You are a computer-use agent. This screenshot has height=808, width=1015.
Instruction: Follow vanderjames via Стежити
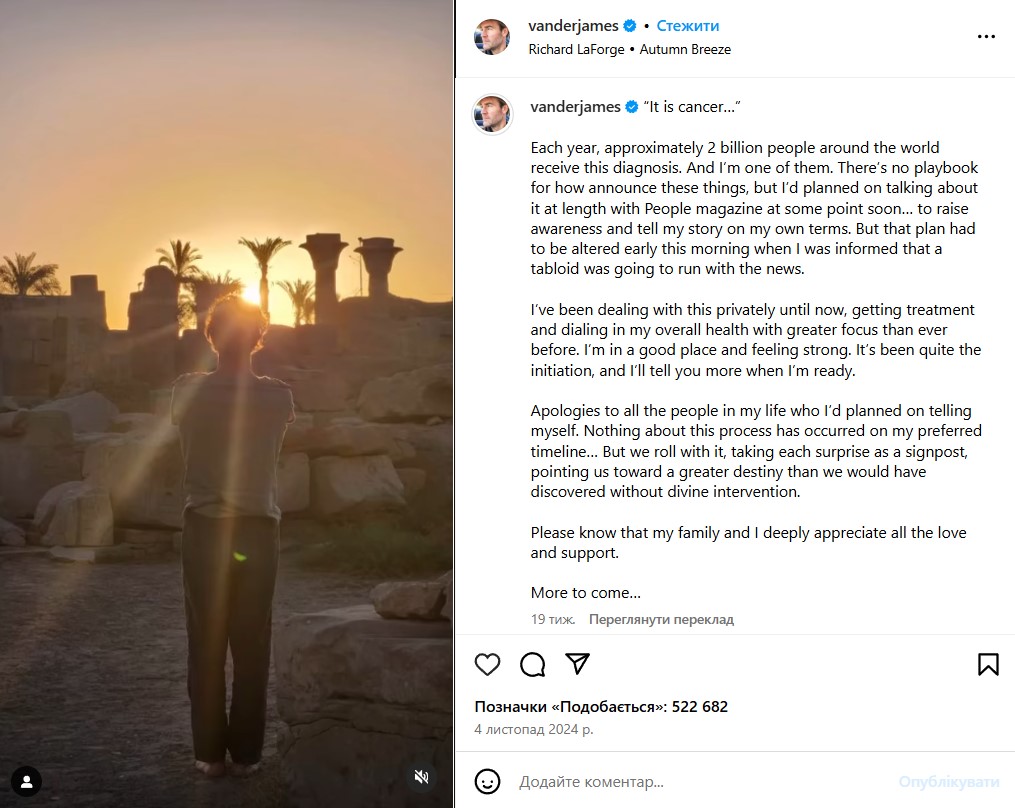click(688, 26)
